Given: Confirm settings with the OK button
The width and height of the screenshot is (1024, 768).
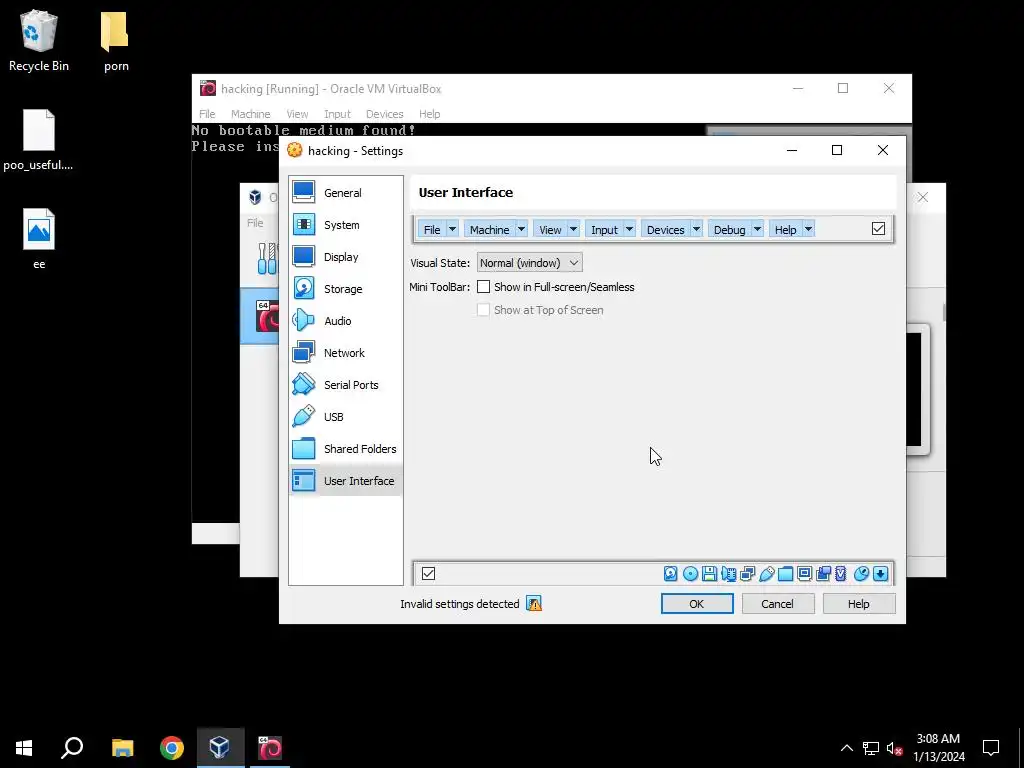Looking at the screenshot, I should 697,603.
